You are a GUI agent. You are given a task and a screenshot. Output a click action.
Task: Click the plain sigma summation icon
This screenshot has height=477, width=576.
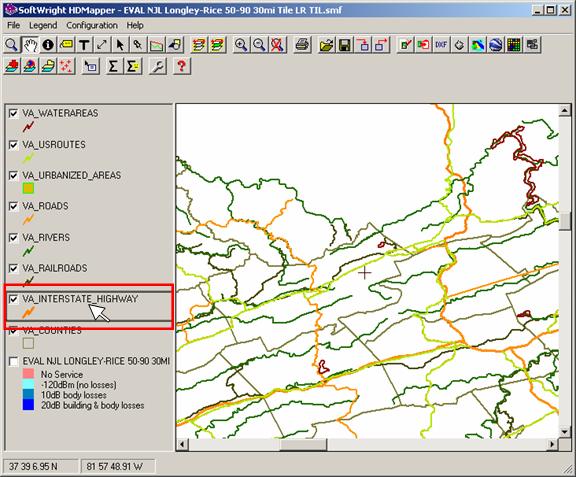point(114,66)
